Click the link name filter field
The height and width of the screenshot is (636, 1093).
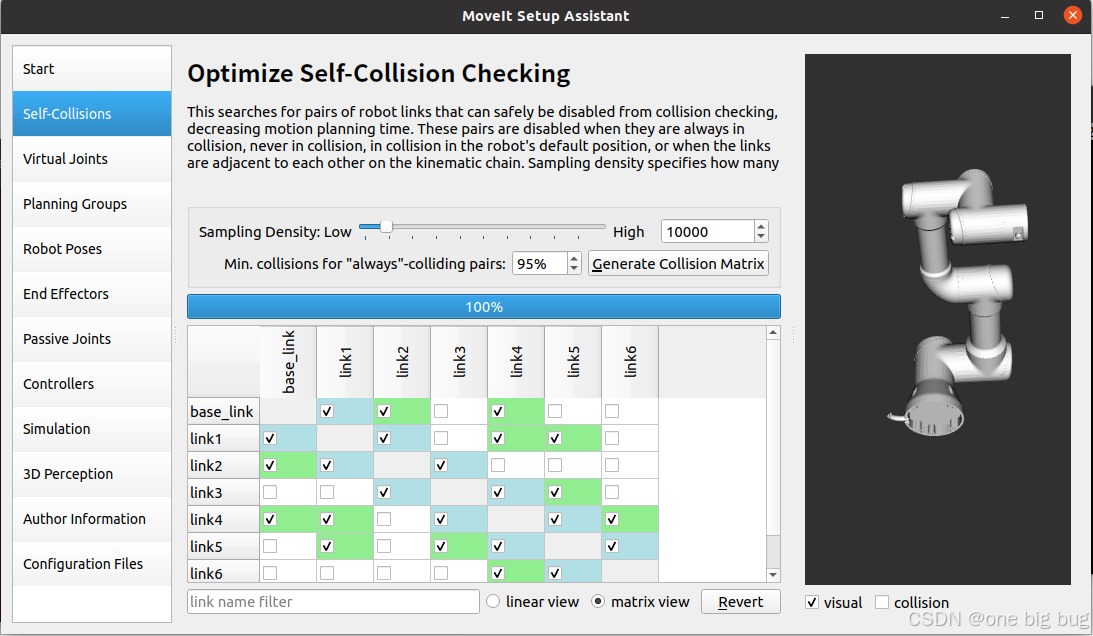pos(333,602)
